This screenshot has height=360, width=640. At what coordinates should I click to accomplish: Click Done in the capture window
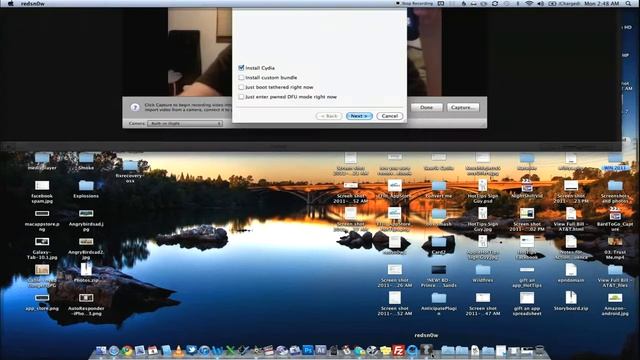(426, 107)
